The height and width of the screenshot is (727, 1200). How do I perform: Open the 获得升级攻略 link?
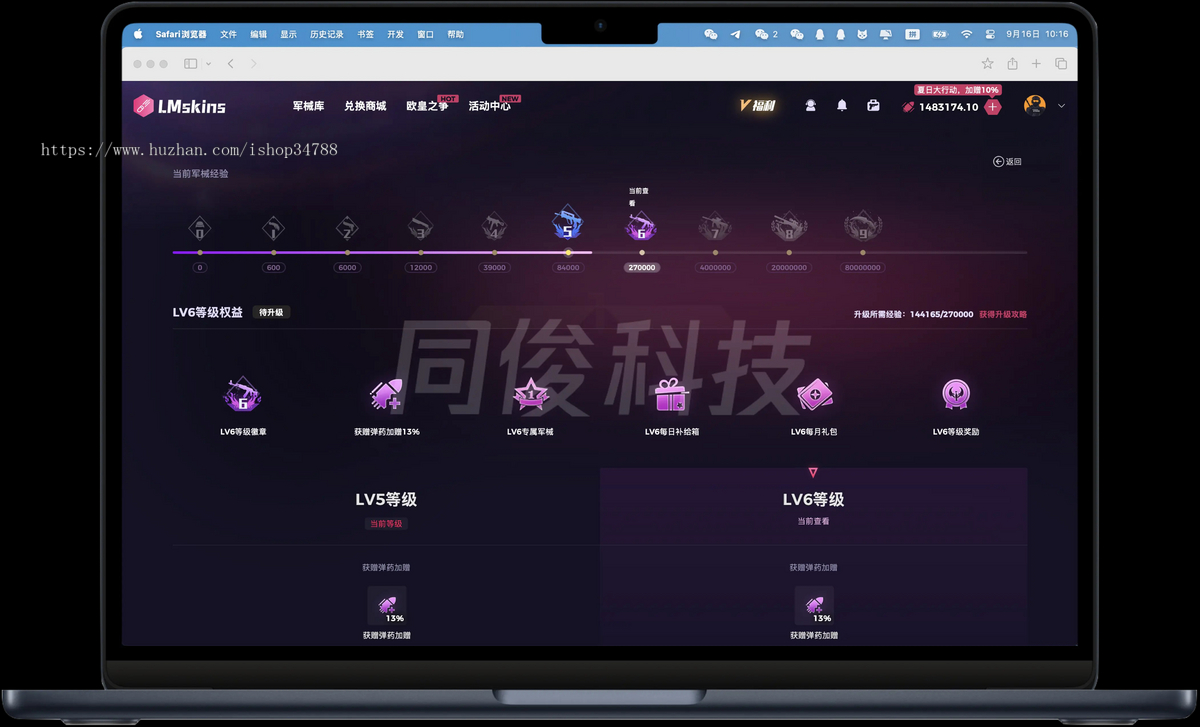click(1003, 314)
